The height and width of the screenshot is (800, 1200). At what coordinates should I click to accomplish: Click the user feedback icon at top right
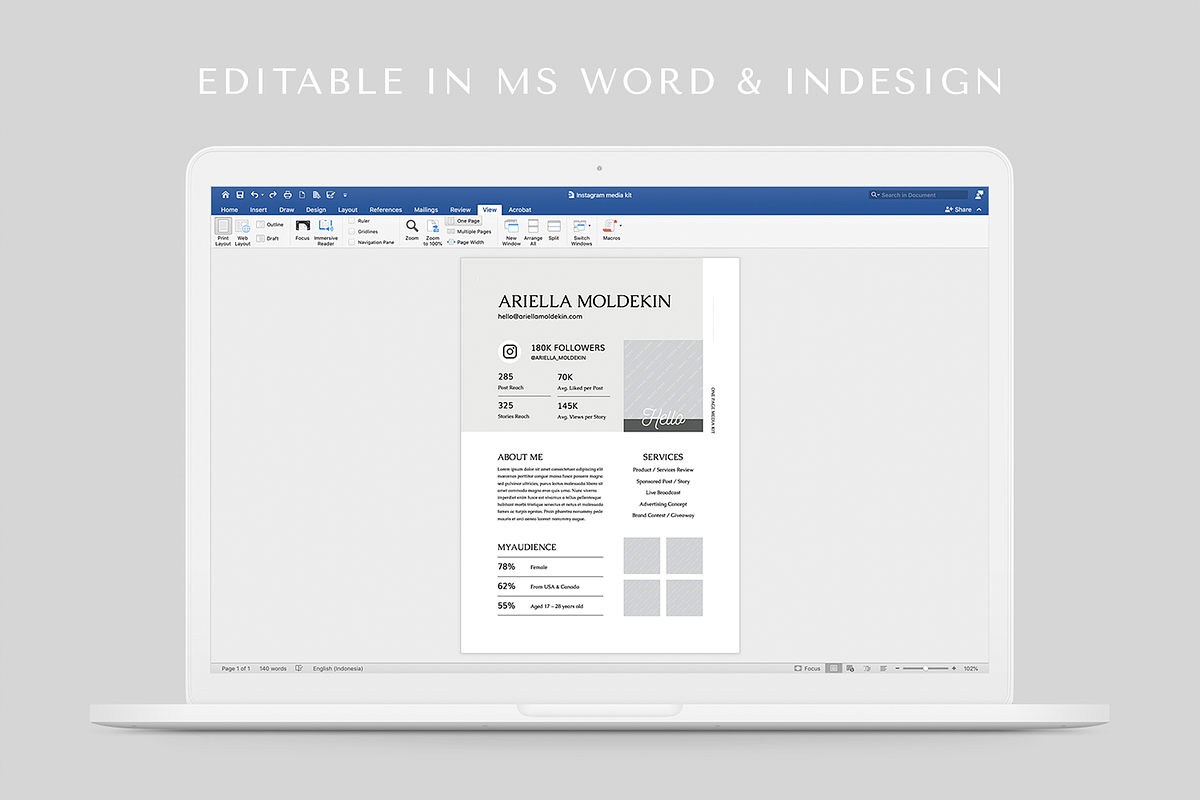(979, 195)
